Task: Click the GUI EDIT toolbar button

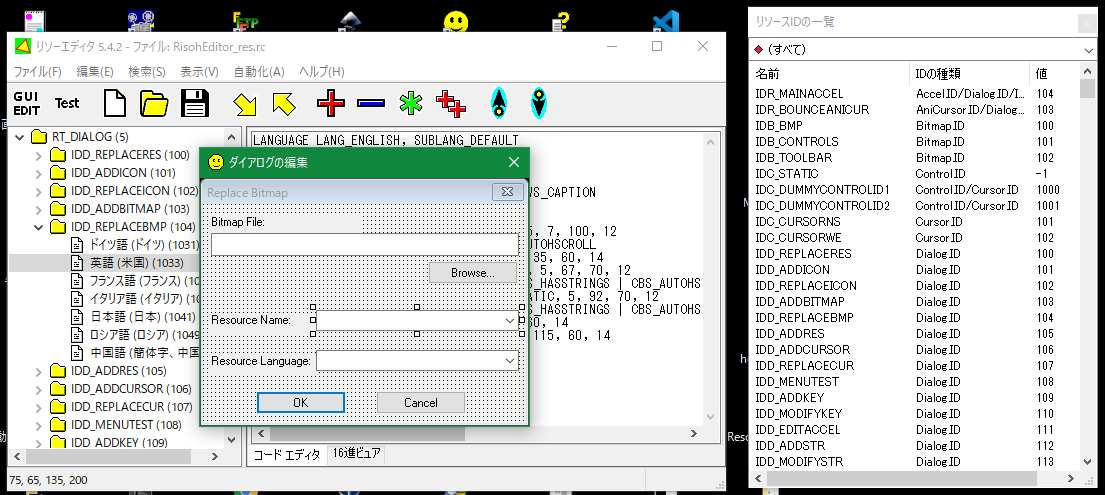Action: [x=26, y=103]
